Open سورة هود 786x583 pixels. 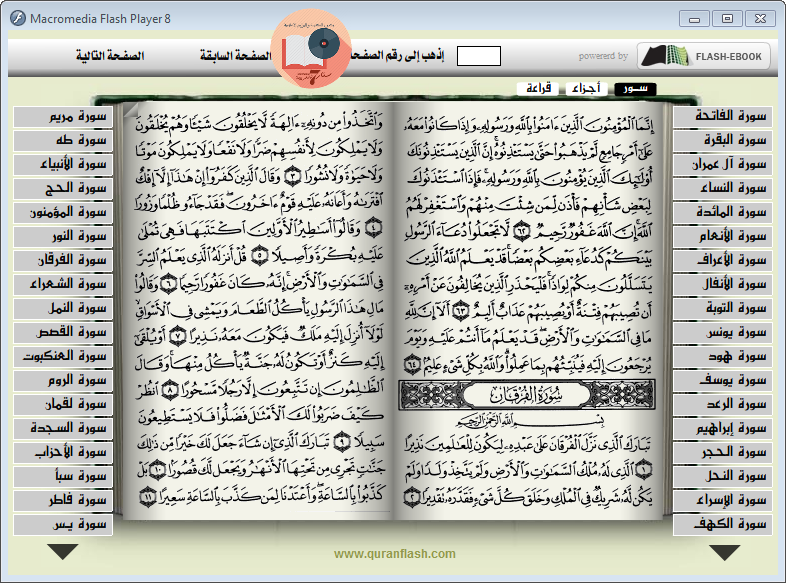722,356
